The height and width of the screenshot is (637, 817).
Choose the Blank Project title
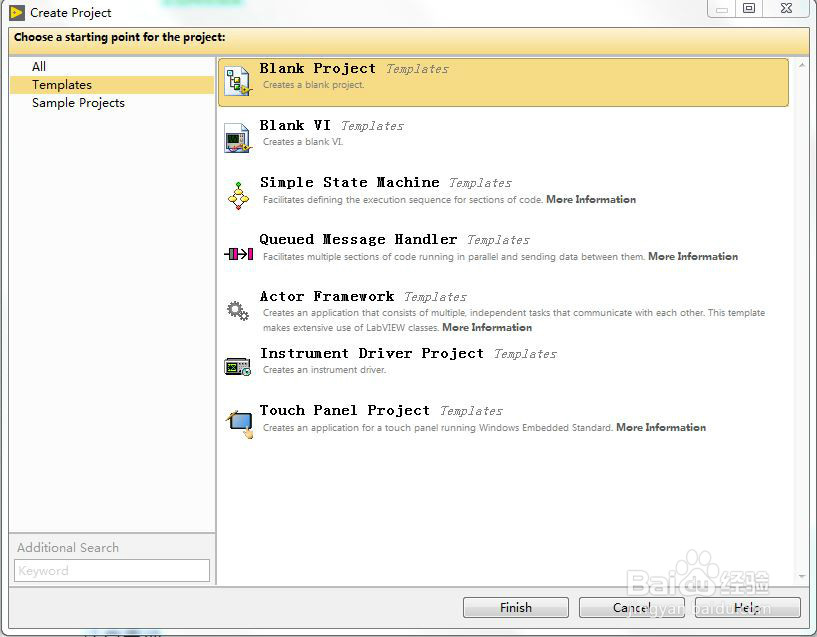[x=317, y=69]
